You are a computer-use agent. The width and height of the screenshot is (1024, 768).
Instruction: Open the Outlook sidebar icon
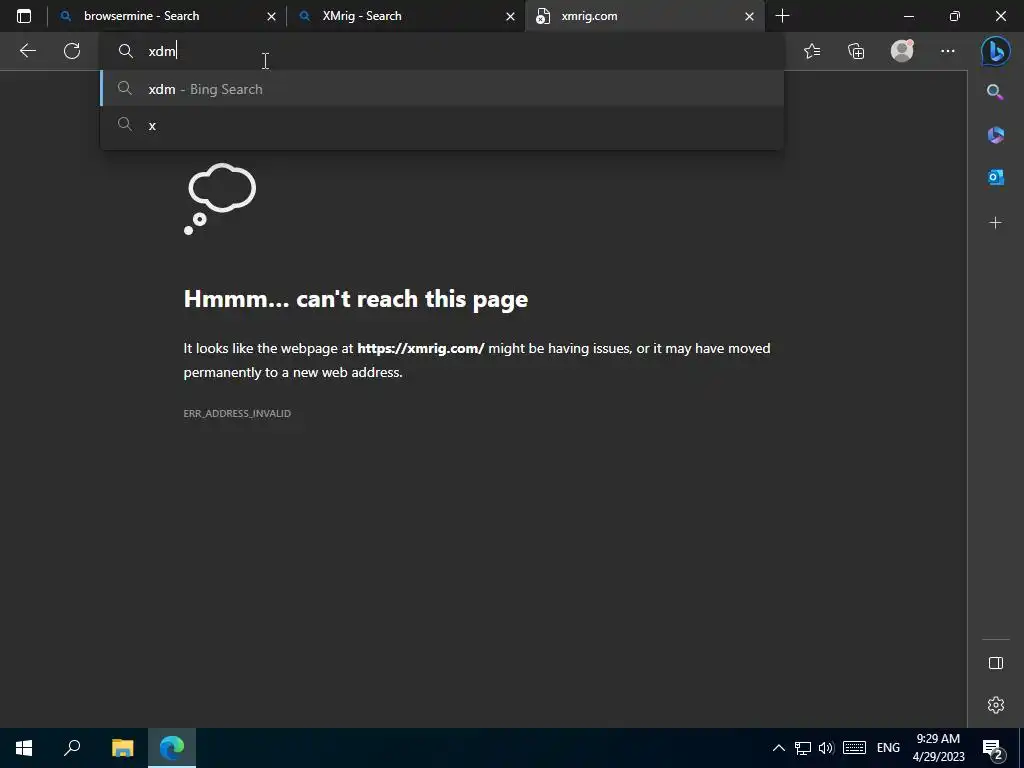[995, 177]
